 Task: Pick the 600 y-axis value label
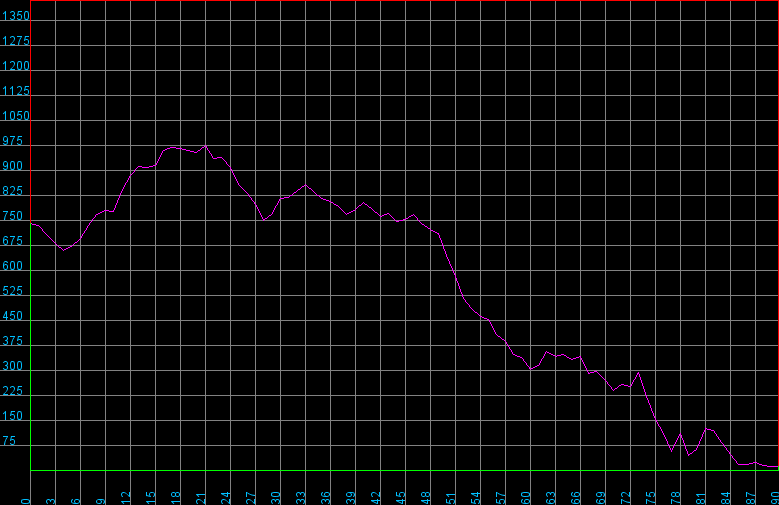(14, 266)
